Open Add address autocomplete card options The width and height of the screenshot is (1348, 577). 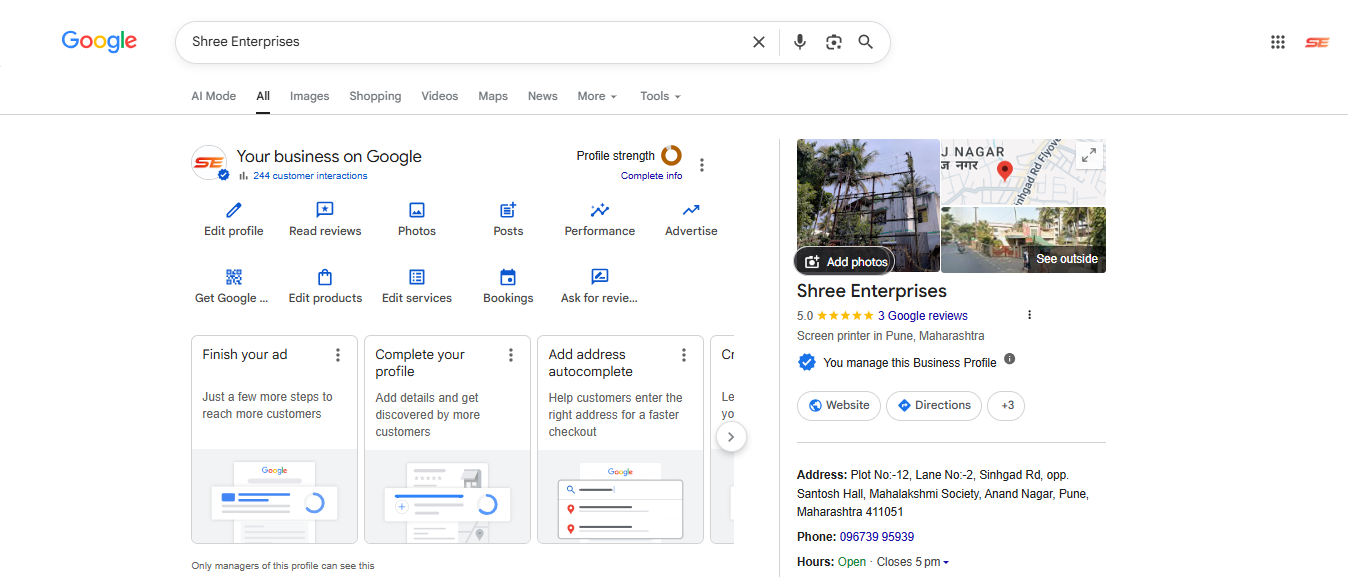[684, 355]
